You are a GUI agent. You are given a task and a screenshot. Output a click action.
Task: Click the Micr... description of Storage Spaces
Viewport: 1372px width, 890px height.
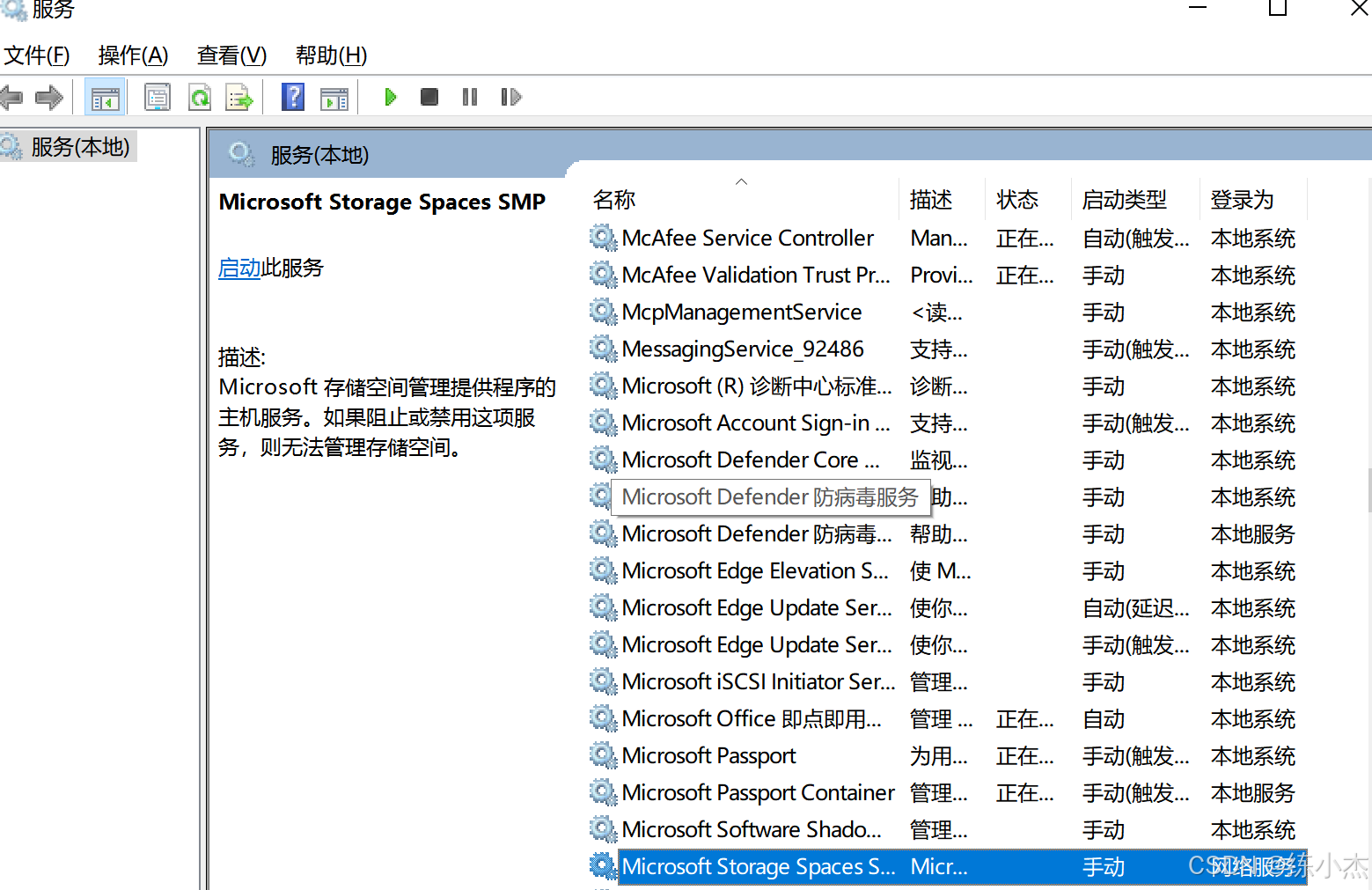tap(939, 867)
